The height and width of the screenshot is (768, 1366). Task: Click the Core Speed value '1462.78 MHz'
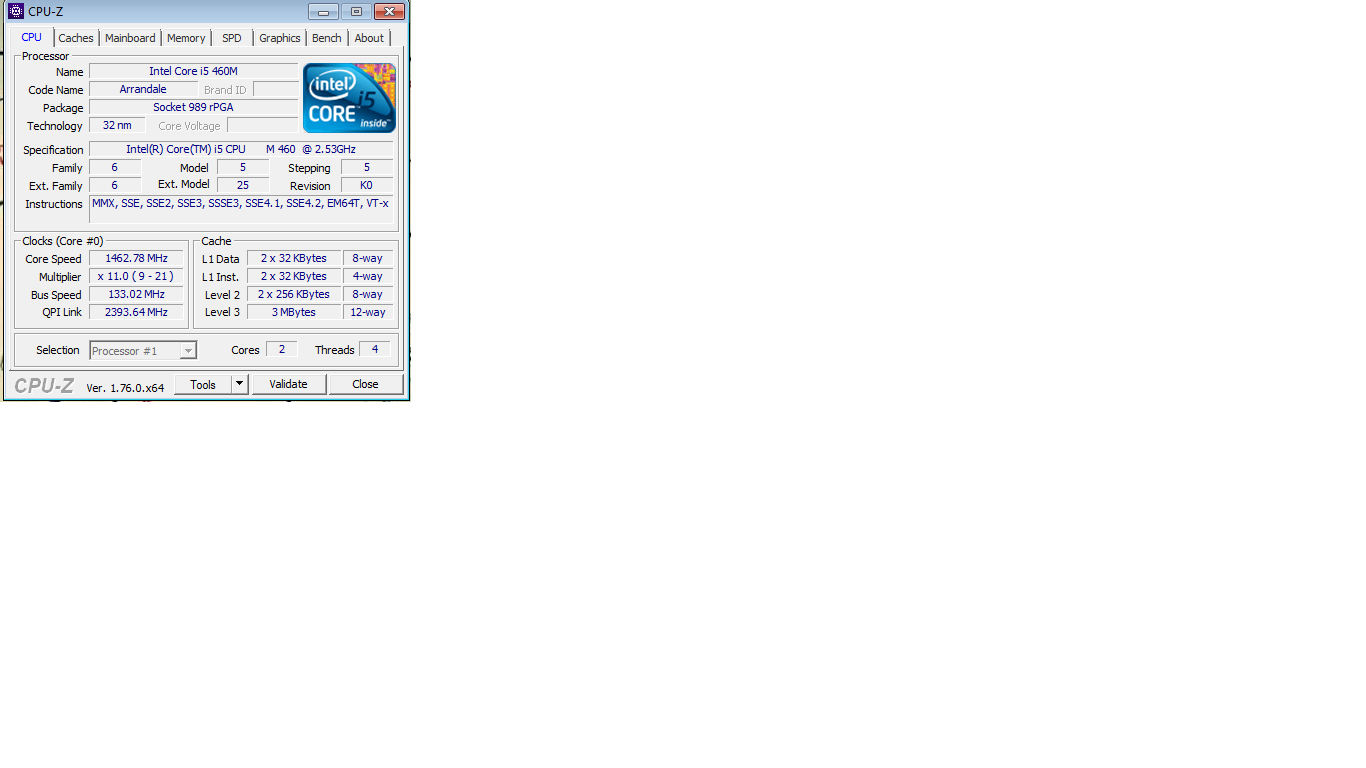click(x=136, y=258)
